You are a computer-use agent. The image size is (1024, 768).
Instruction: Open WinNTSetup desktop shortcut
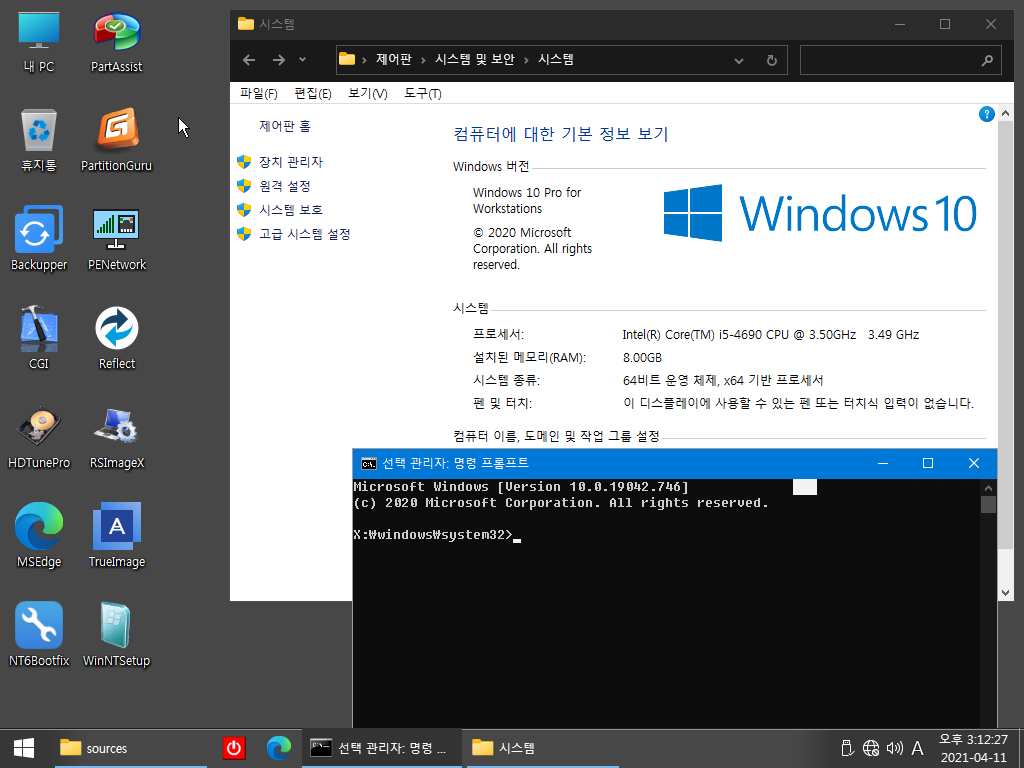(x=116, y=634)
